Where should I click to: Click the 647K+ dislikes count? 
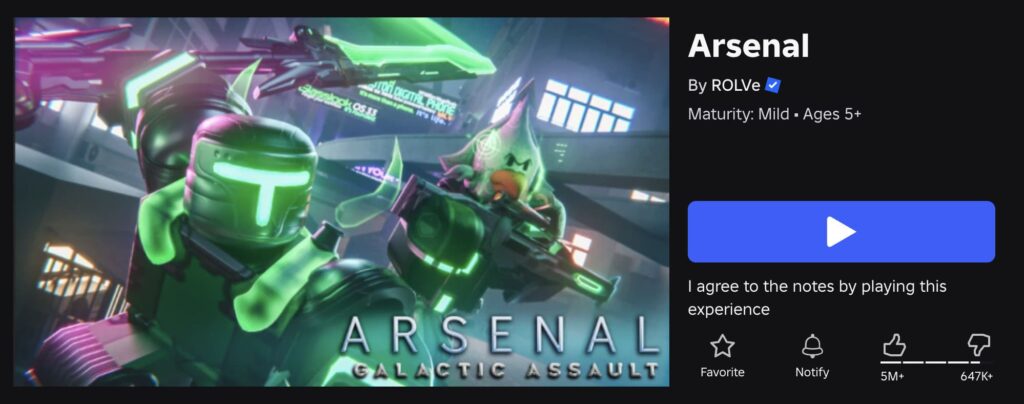976,376
